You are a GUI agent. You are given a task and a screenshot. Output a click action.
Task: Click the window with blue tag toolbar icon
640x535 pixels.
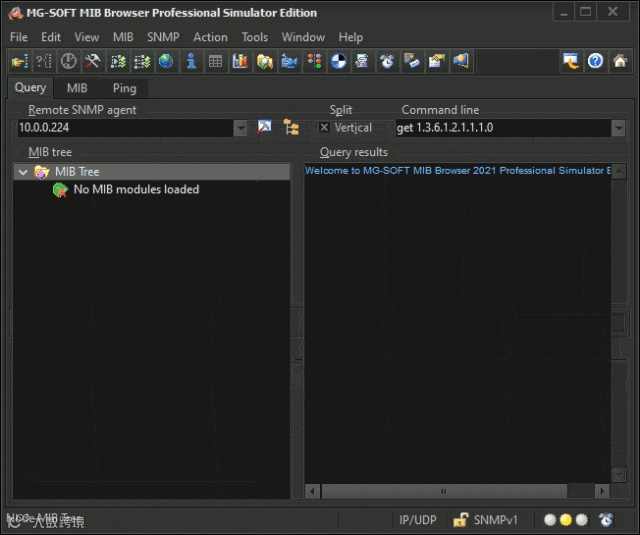411,61
